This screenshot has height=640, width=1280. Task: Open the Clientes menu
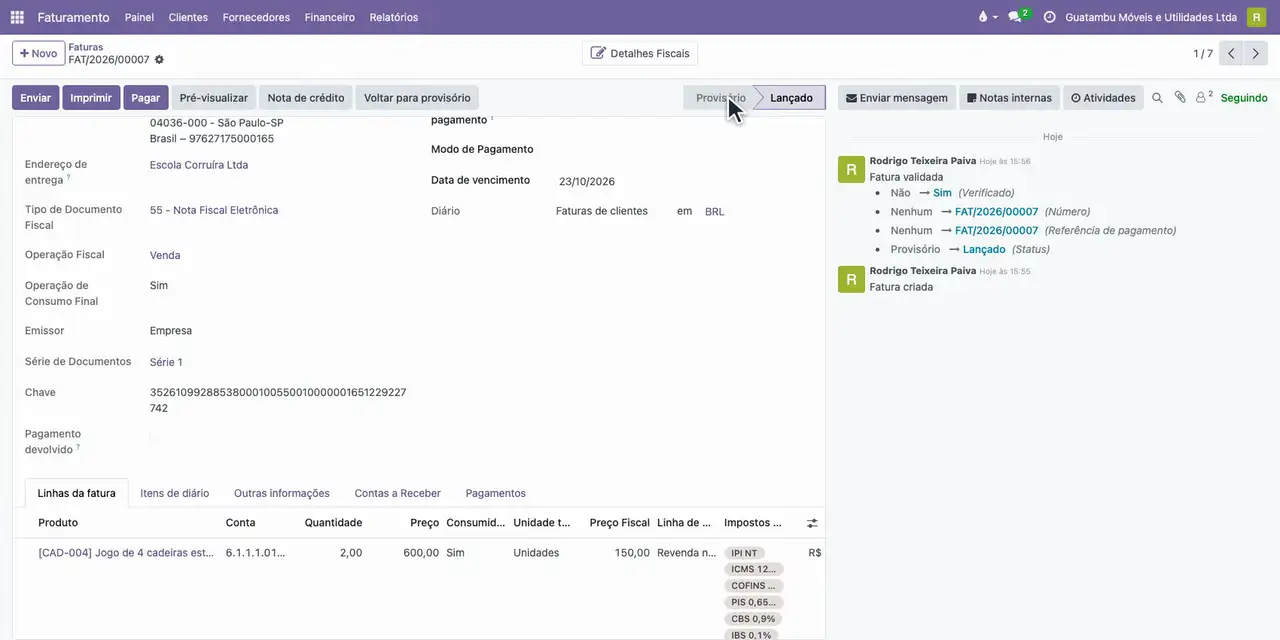(188, 17)
